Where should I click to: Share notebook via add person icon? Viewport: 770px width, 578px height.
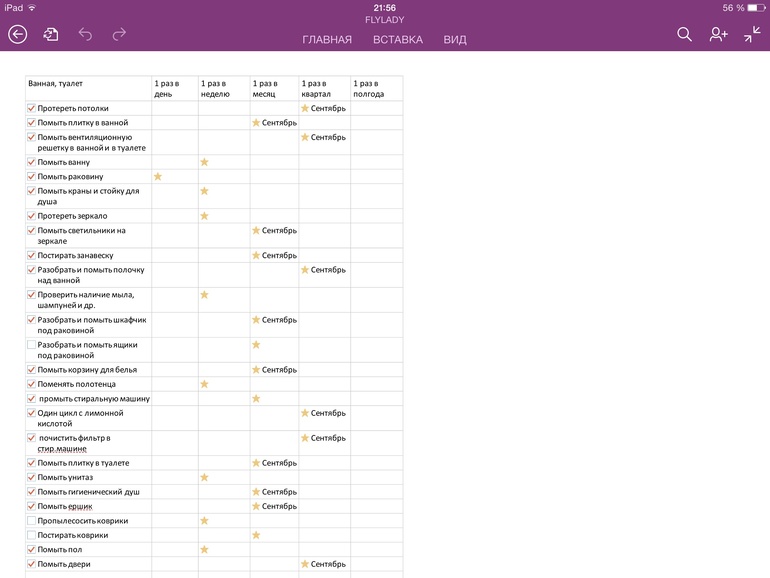click(718, 35)
